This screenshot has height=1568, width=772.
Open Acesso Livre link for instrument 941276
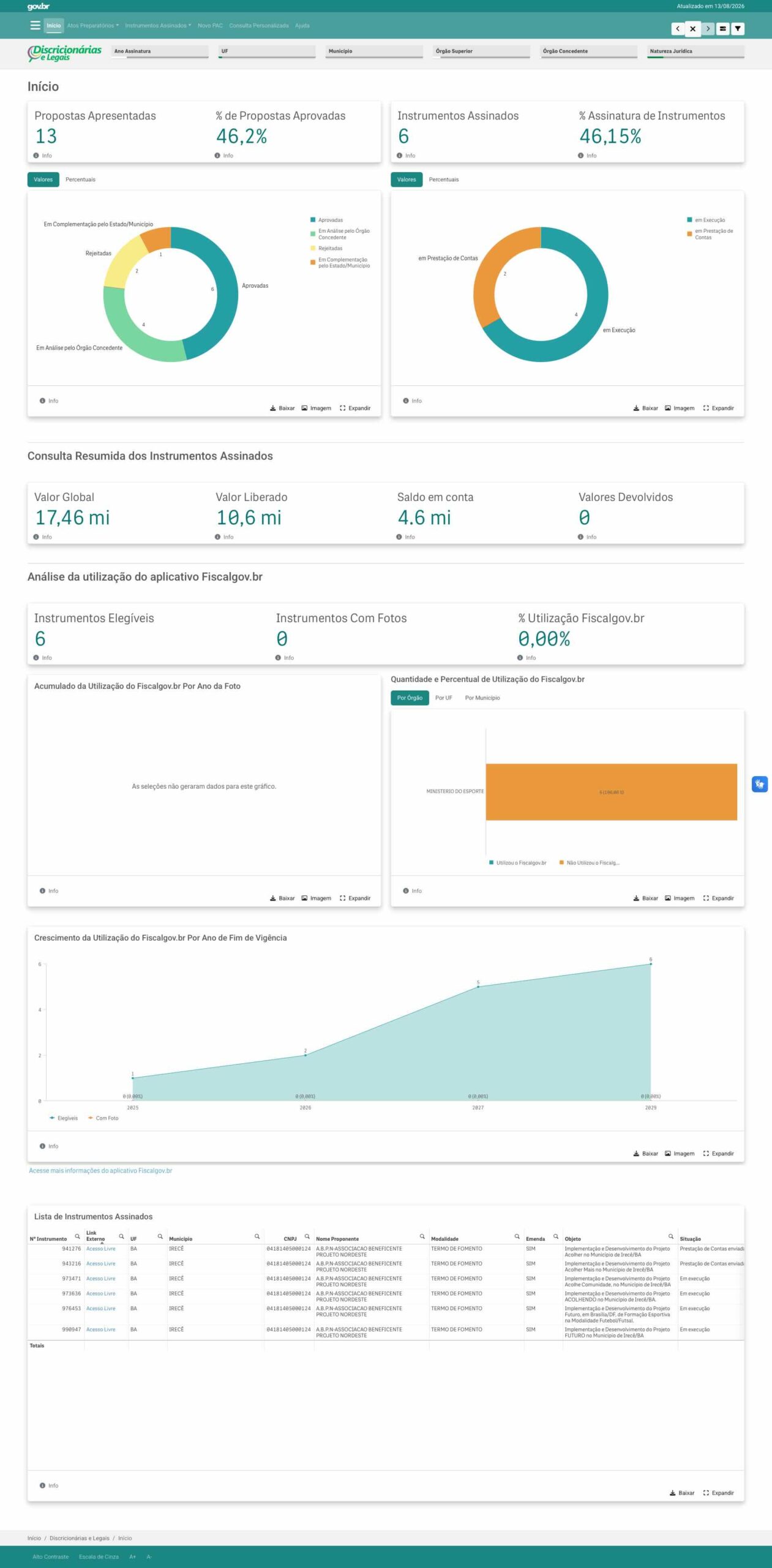pyautogui.click(x=101, y=1248)
